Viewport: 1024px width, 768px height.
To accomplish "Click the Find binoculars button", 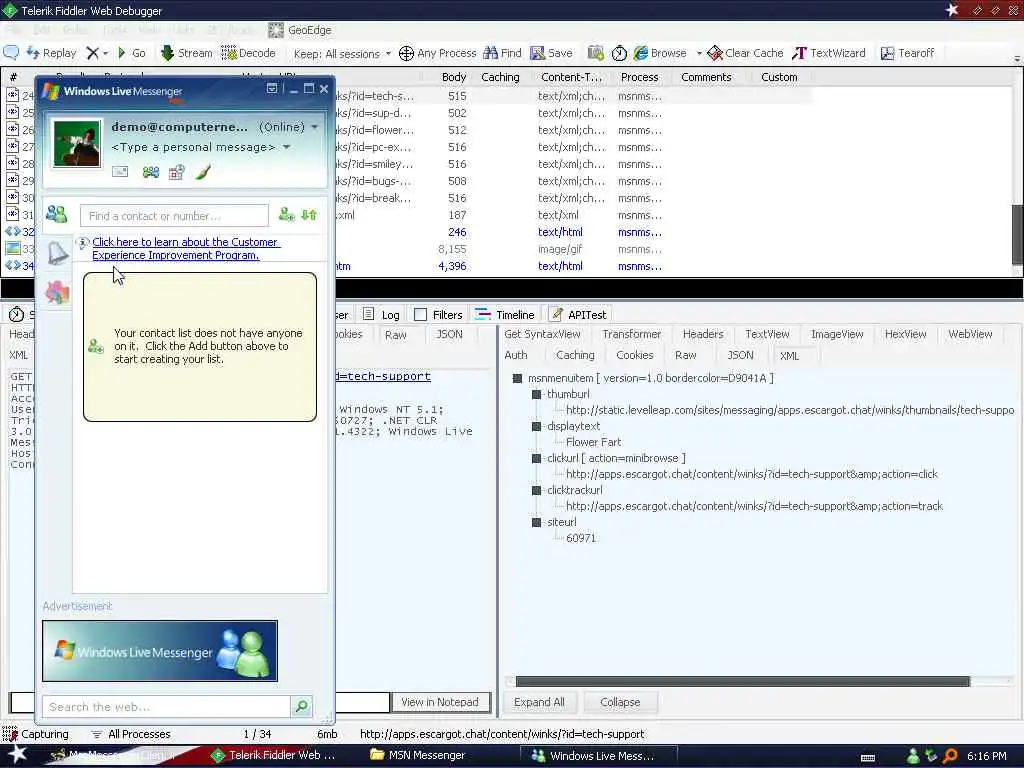I will 502,53.
